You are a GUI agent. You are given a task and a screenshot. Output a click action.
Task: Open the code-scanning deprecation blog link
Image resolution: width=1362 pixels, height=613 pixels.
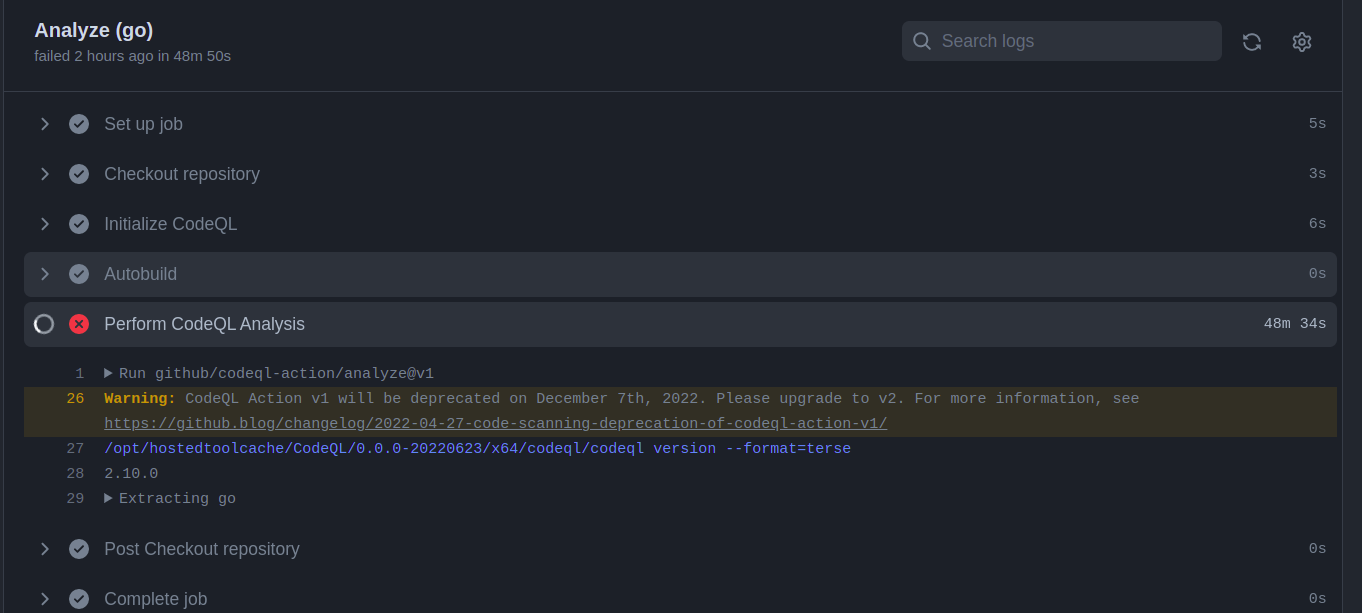(x=494, y=423)
